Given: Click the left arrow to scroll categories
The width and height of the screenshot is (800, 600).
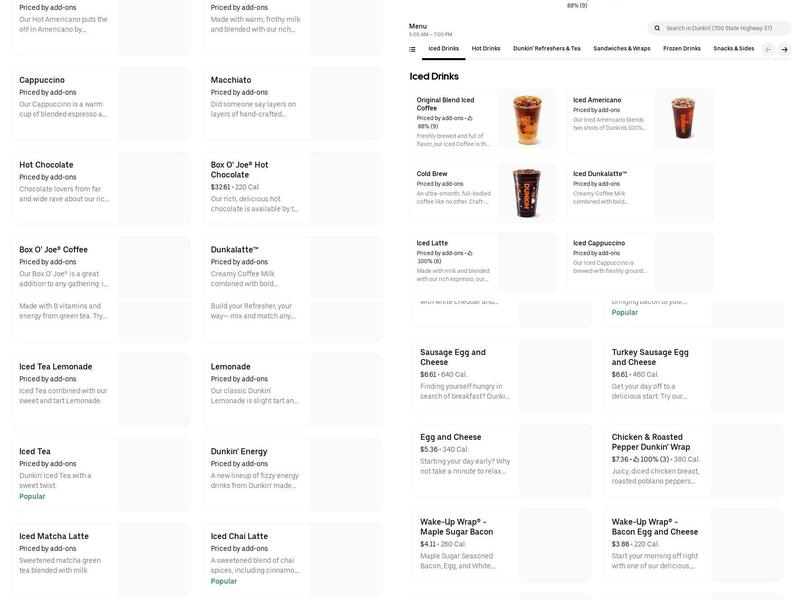Looking at the screenshot, I should coord(768,49).
